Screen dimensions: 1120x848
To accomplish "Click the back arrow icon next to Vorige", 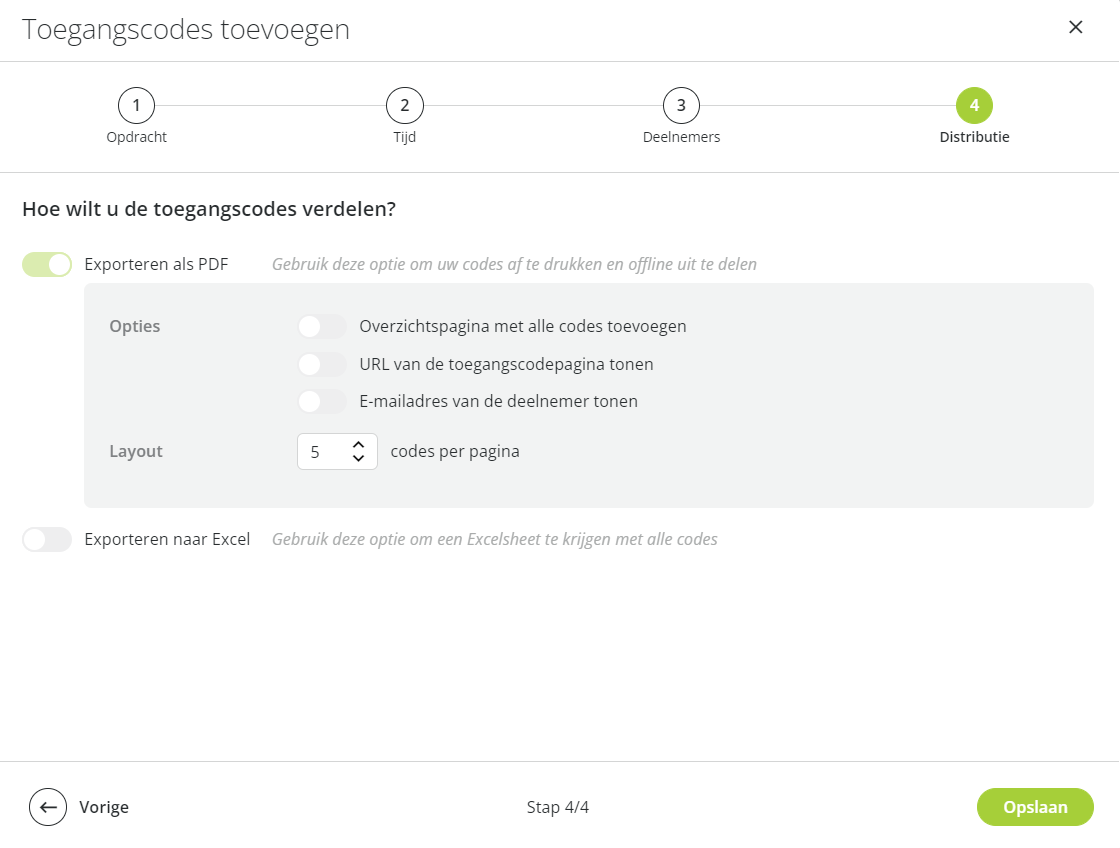I will tap(48, 807).
